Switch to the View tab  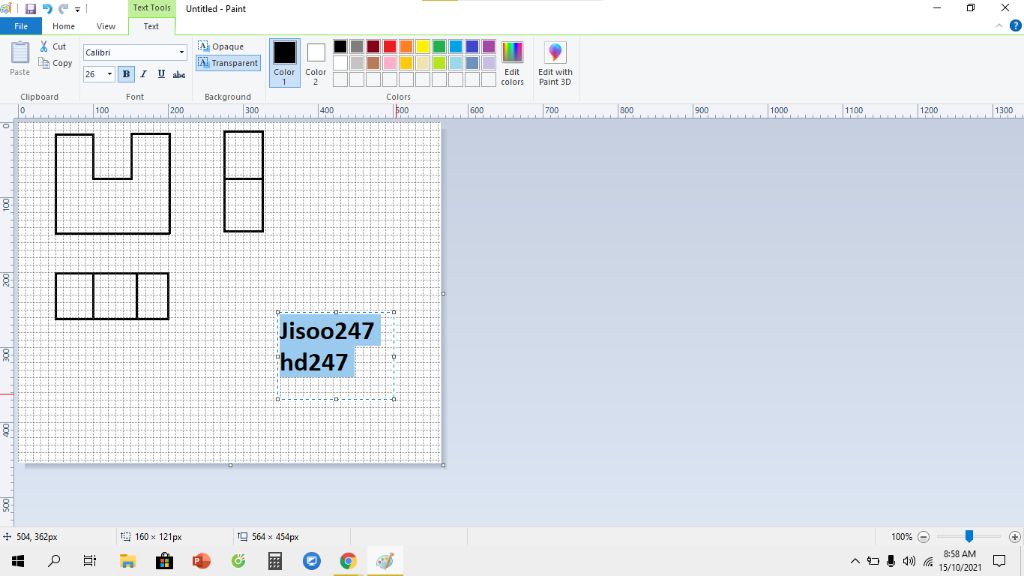click(x=106, y=26)
